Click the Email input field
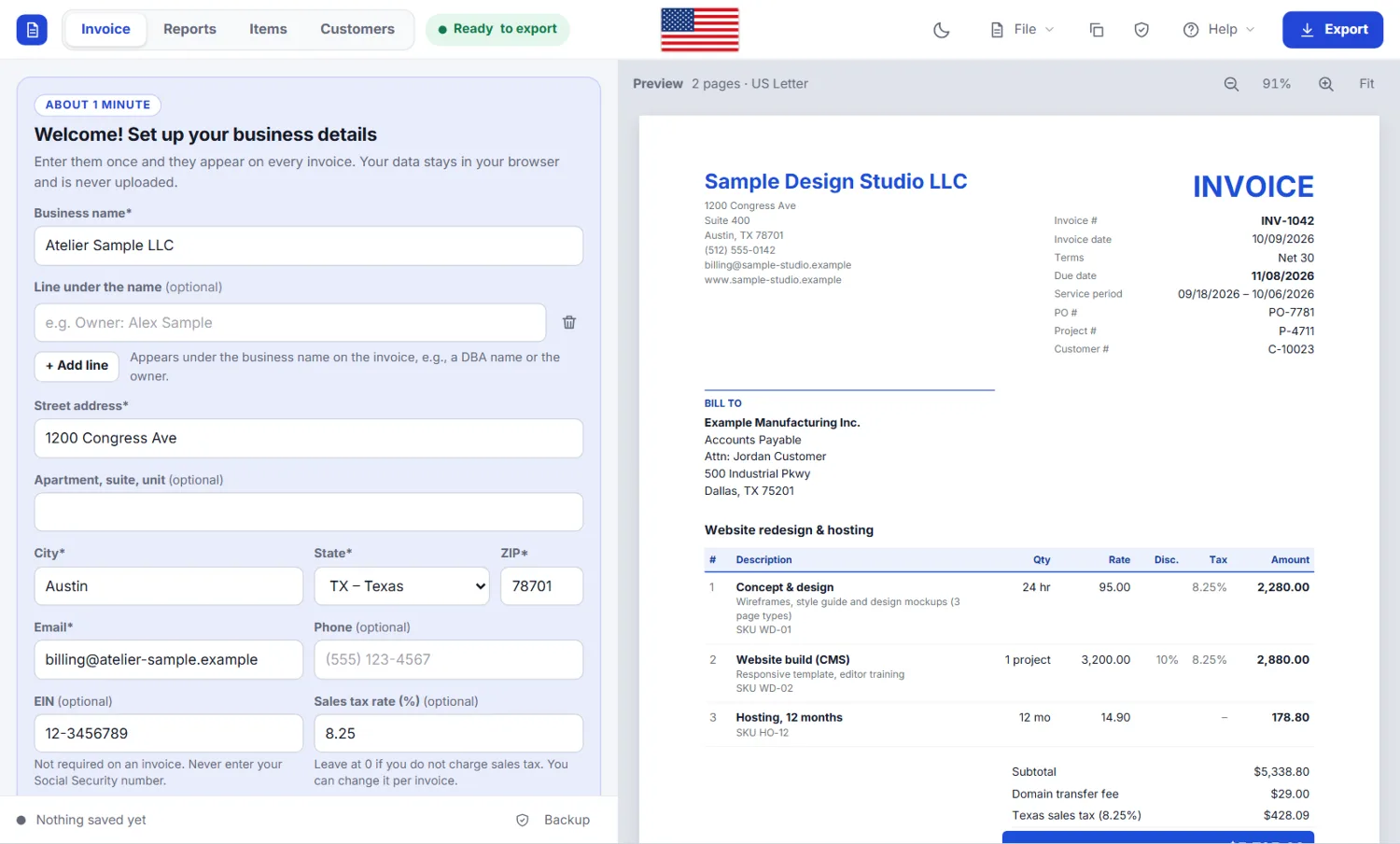 [169, 660]
